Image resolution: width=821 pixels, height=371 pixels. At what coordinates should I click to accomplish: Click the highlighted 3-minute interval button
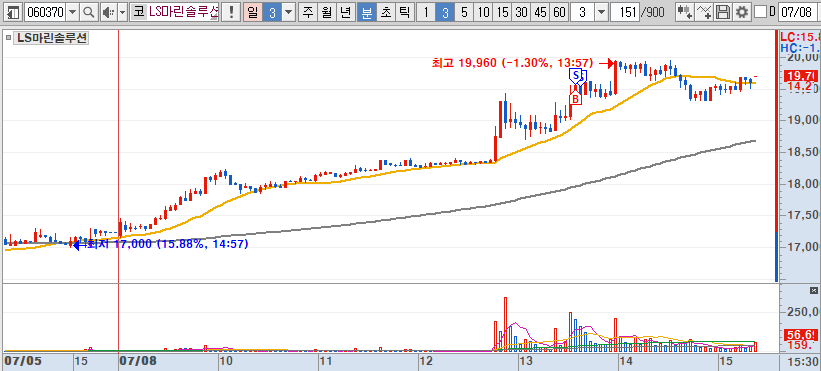coord(445,12)
